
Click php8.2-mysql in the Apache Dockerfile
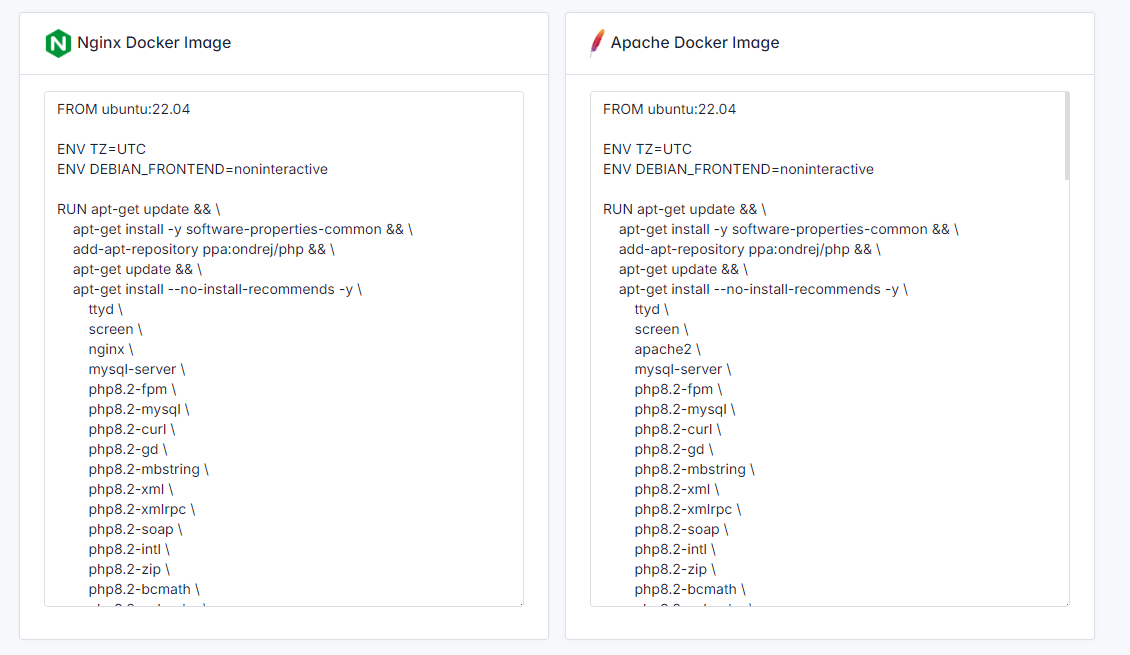(x=685, y=409)
